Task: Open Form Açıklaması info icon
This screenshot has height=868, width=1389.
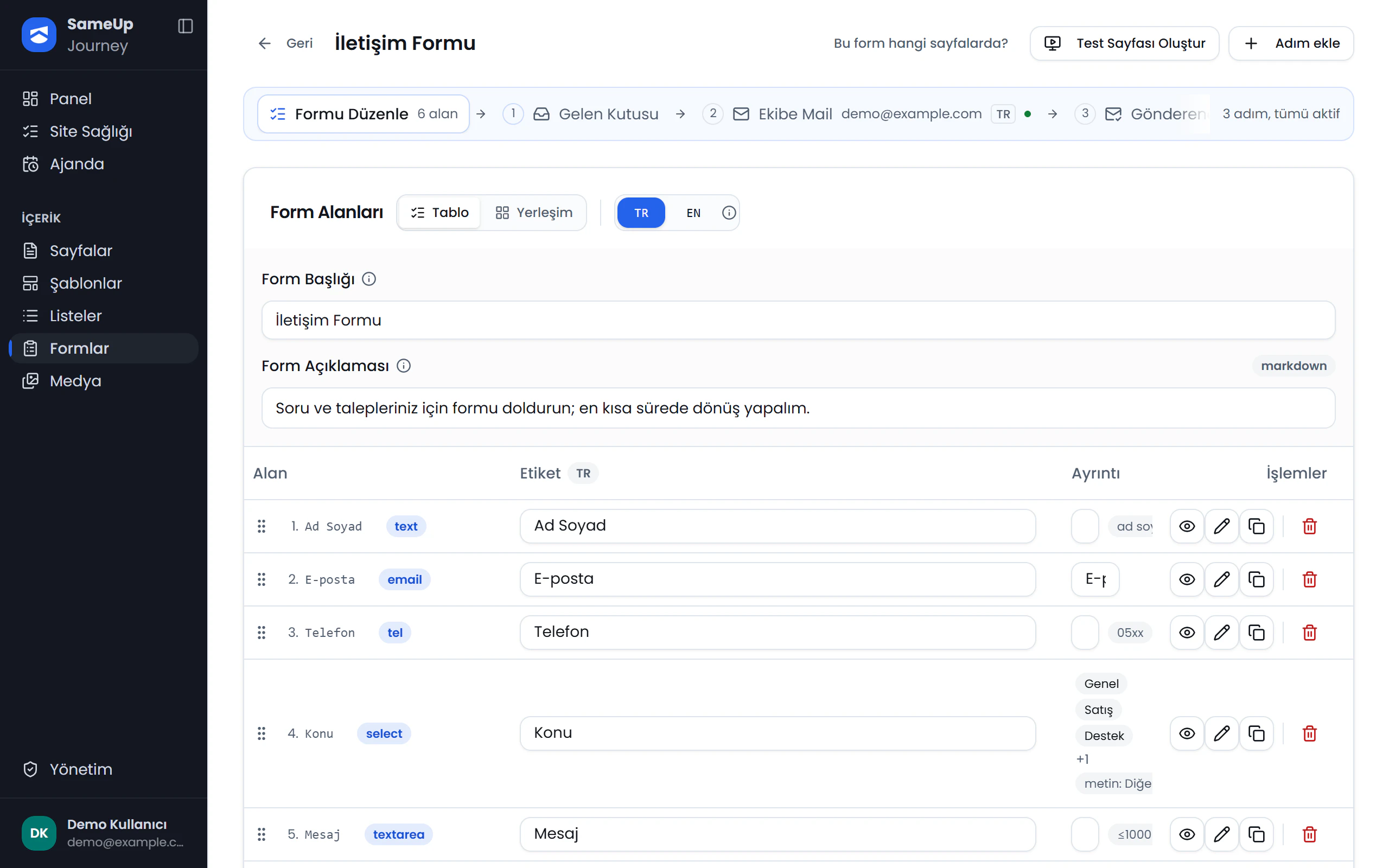Action: [x=404, y=366]
